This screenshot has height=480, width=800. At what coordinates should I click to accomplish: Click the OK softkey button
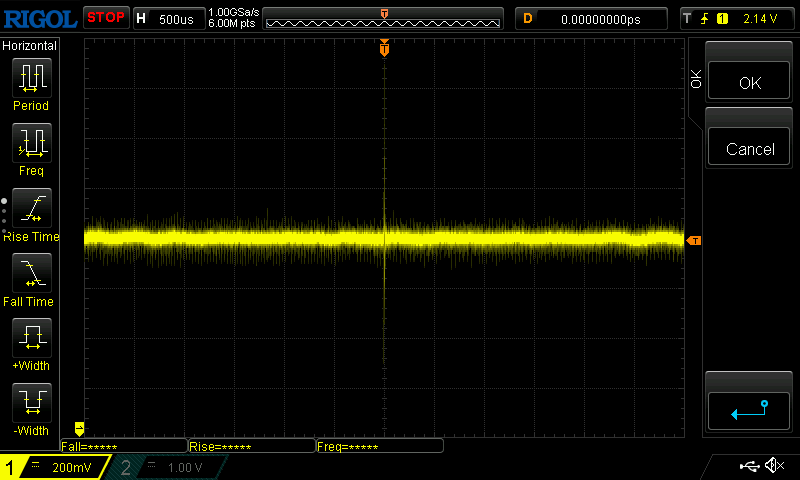[749, 81]
